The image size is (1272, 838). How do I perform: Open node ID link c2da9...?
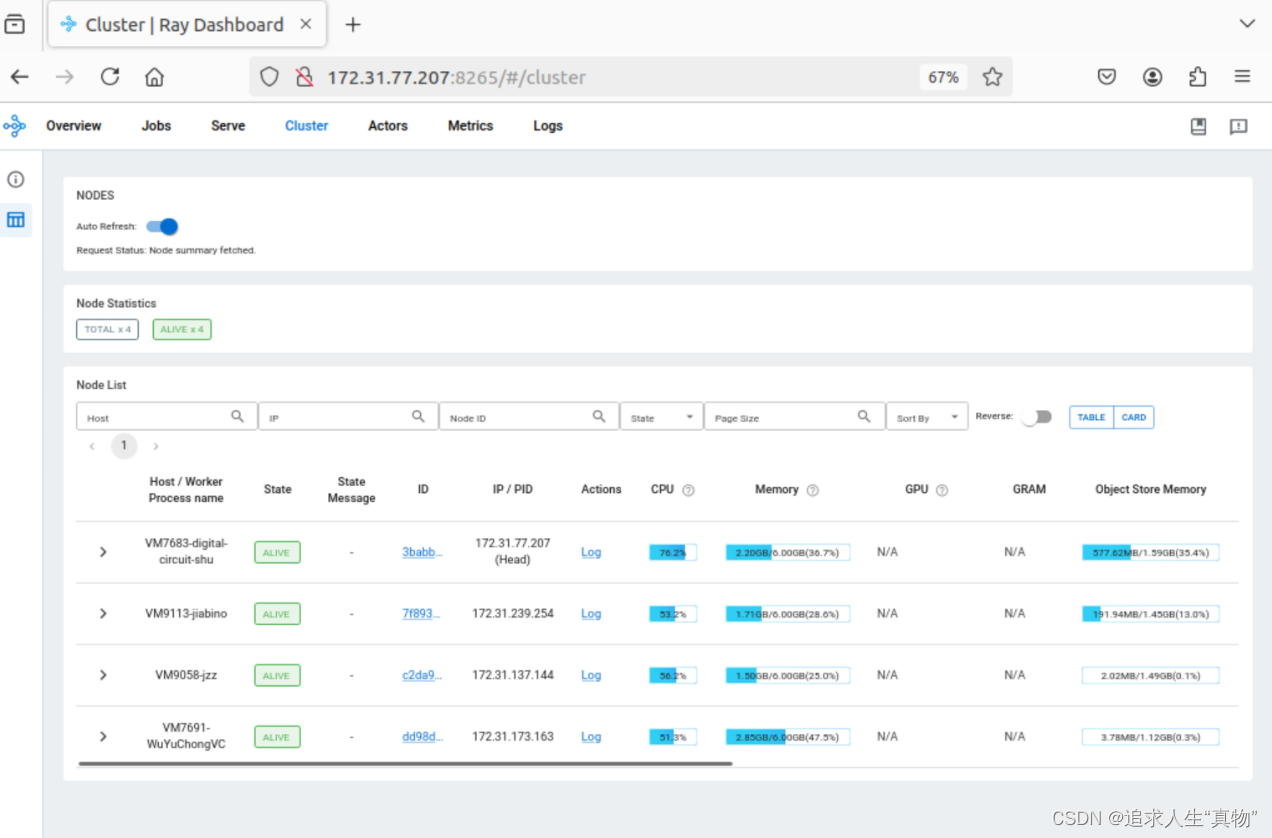422,676
